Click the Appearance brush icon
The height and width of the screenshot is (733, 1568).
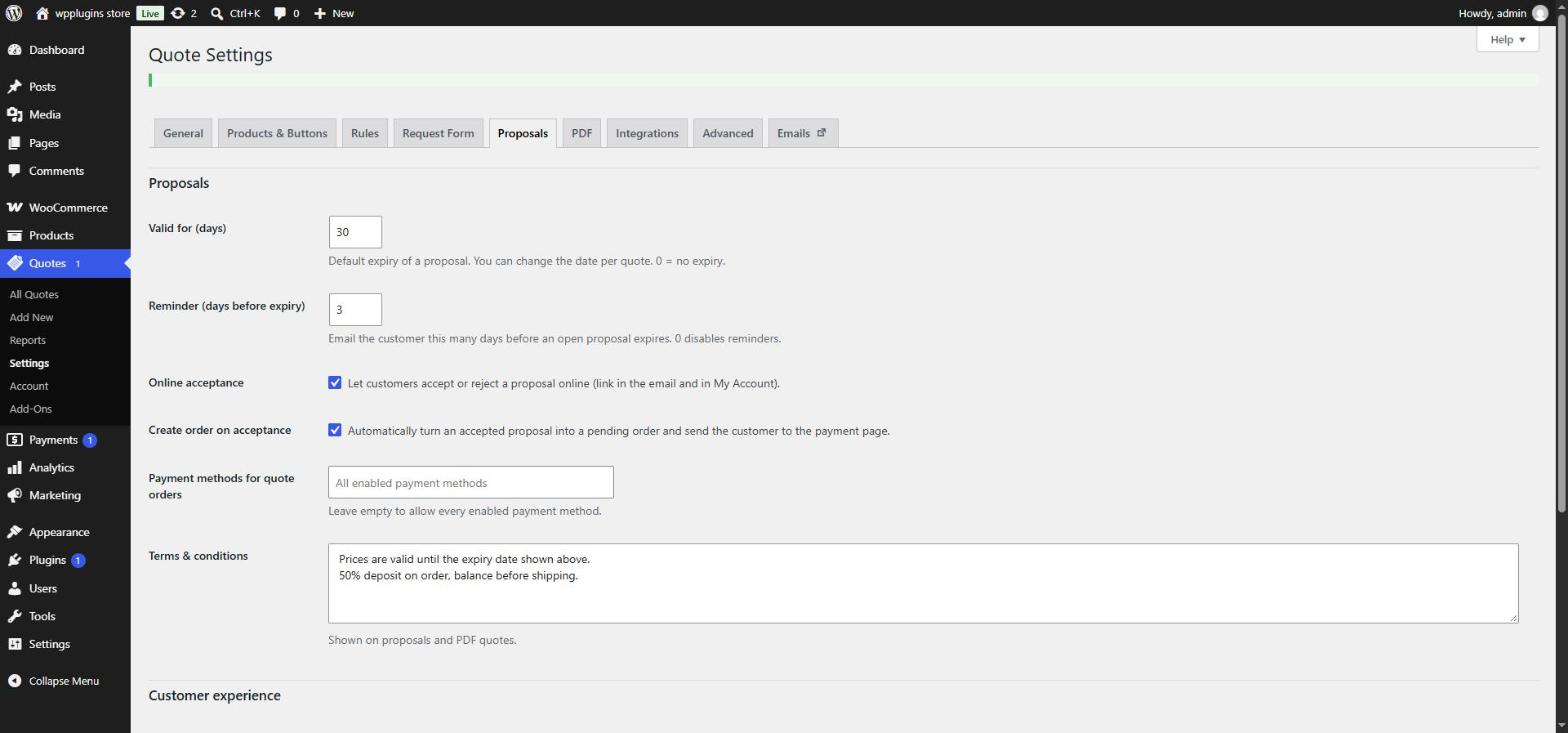click(x=14, y=532)
